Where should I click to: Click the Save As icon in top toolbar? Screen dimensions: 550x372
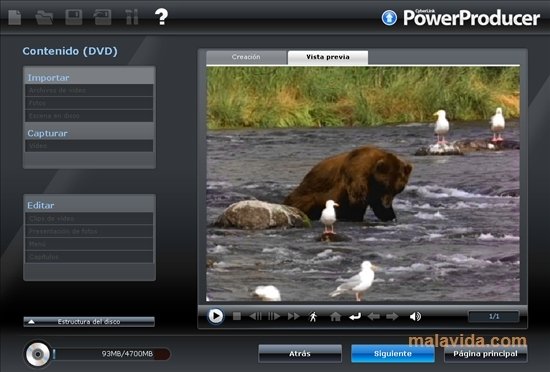tap(102, 17)
